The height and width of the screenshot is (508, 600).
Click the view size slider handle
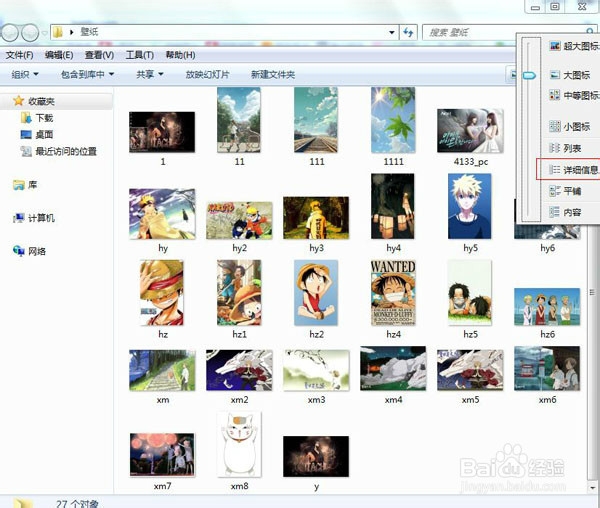point(529,75)
